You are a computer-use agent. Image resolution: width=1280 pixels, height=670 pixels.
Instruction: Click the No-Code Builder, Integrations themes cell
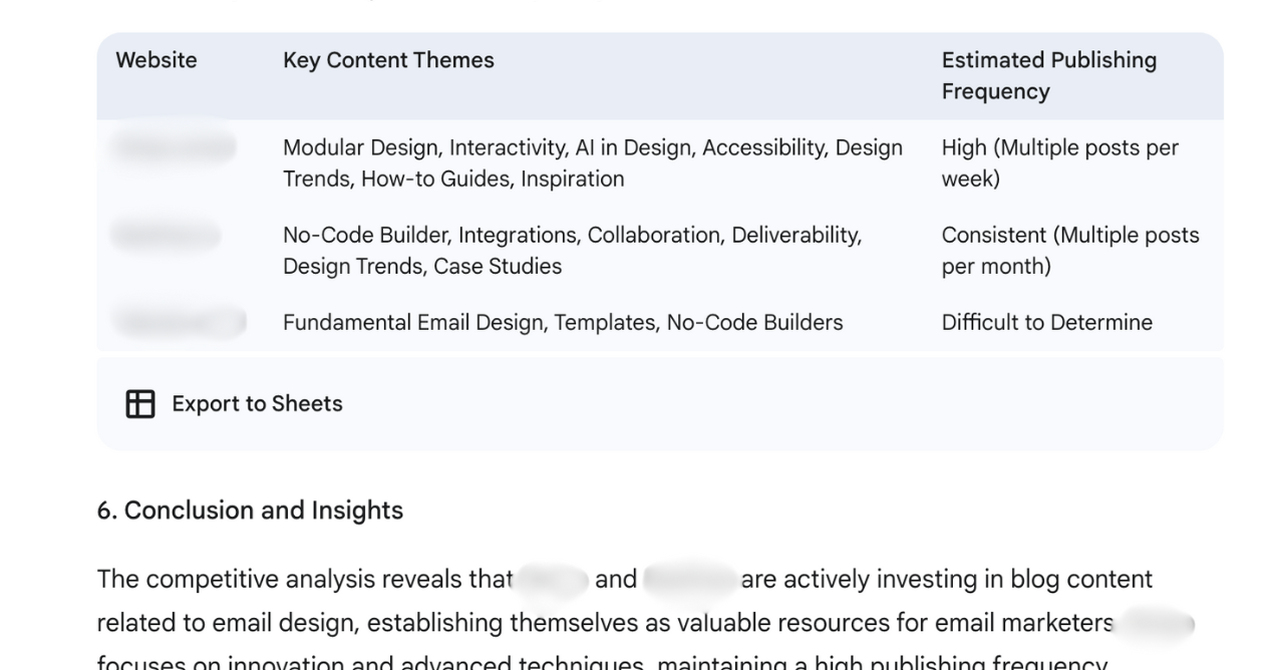tap(572, 251)
